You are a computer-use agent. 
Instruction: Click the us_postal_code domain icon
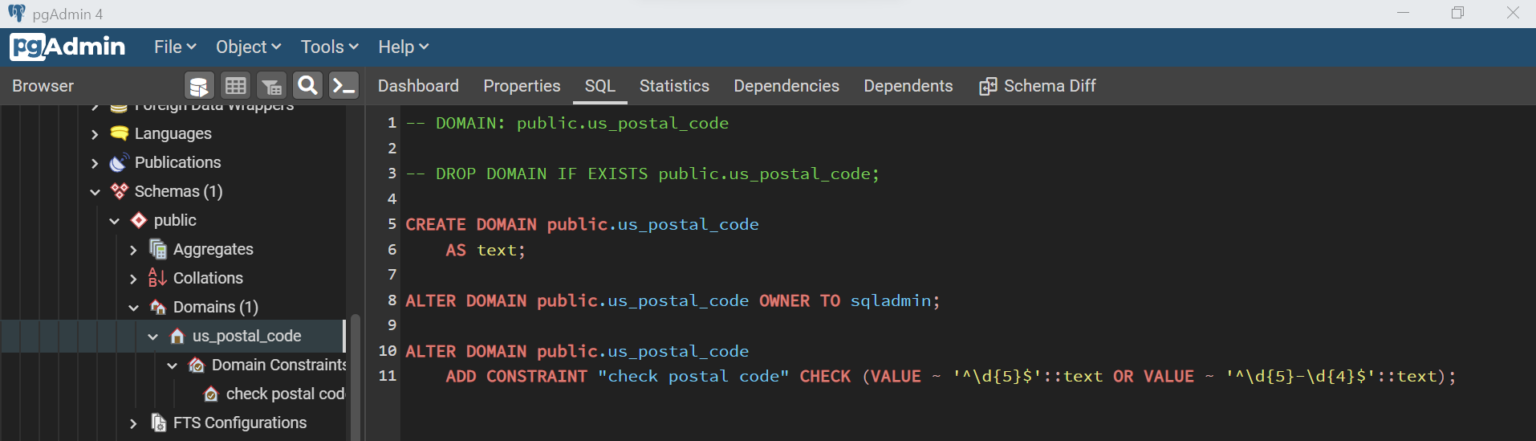click(x=177, y=336)
